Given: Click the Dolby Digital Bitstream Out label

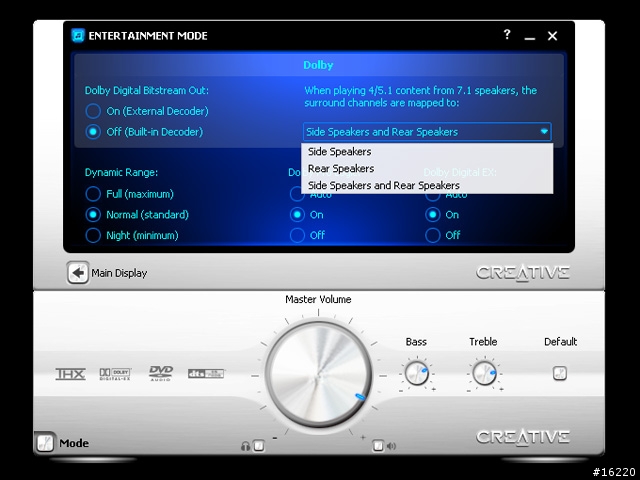Looking at the screenshot, I should pos(147,90).
